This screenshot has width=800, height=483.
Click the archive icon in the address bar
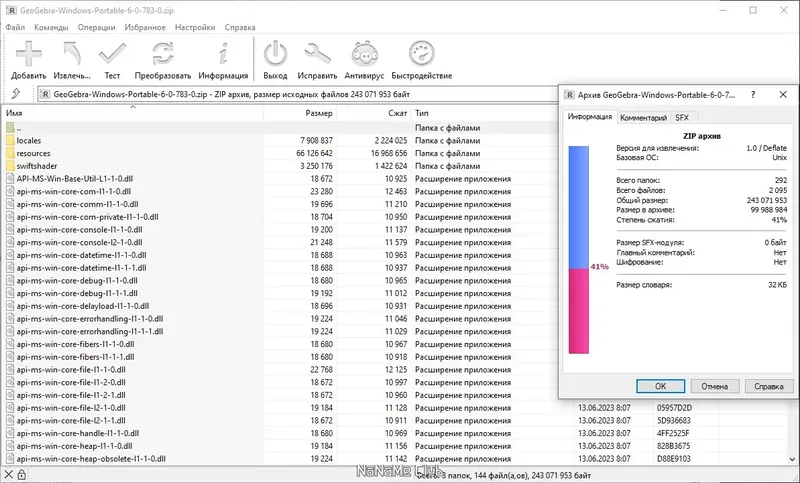[x=45, y=94]
